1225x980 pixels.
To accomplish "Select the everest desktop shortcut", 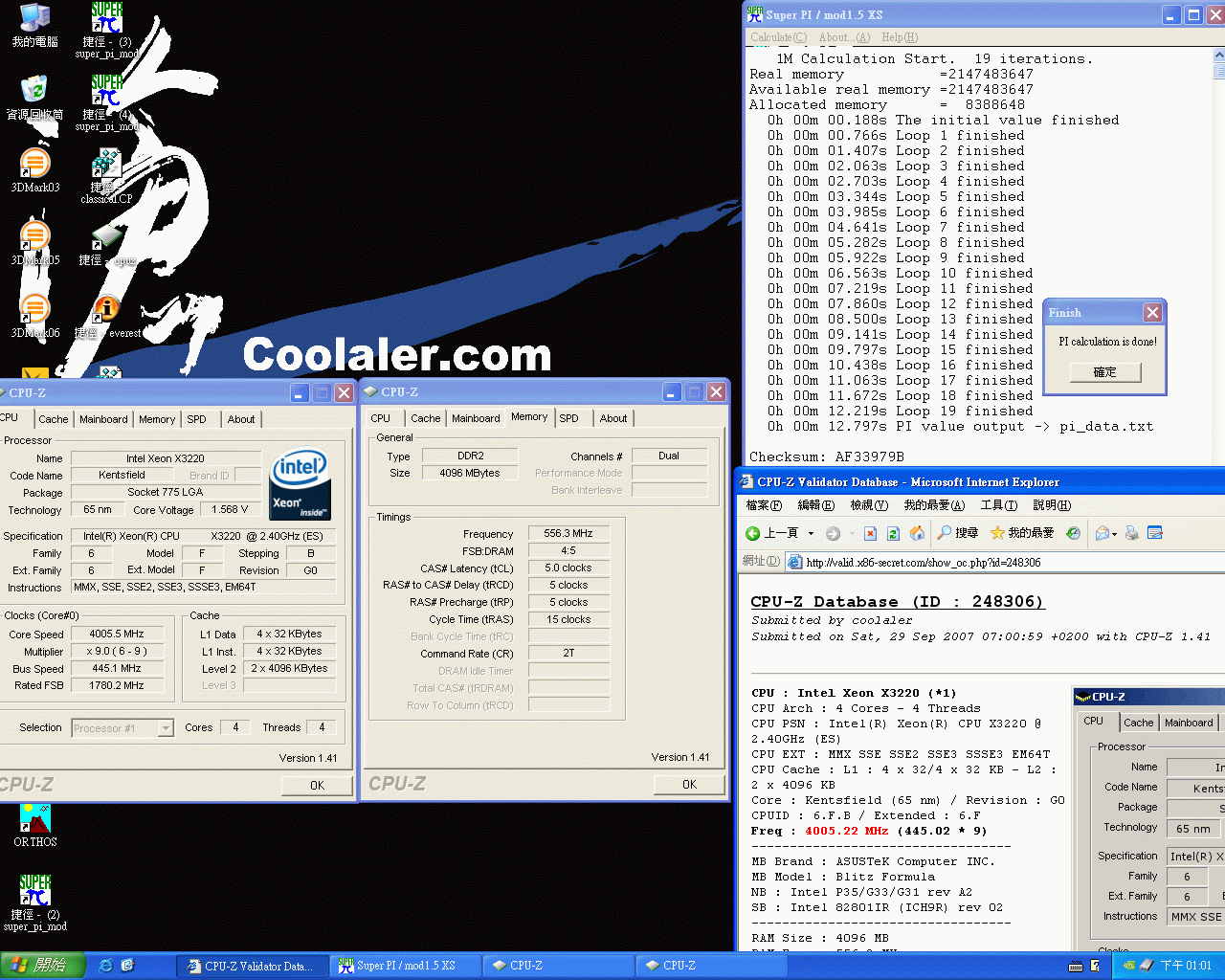I will [106, 317].
